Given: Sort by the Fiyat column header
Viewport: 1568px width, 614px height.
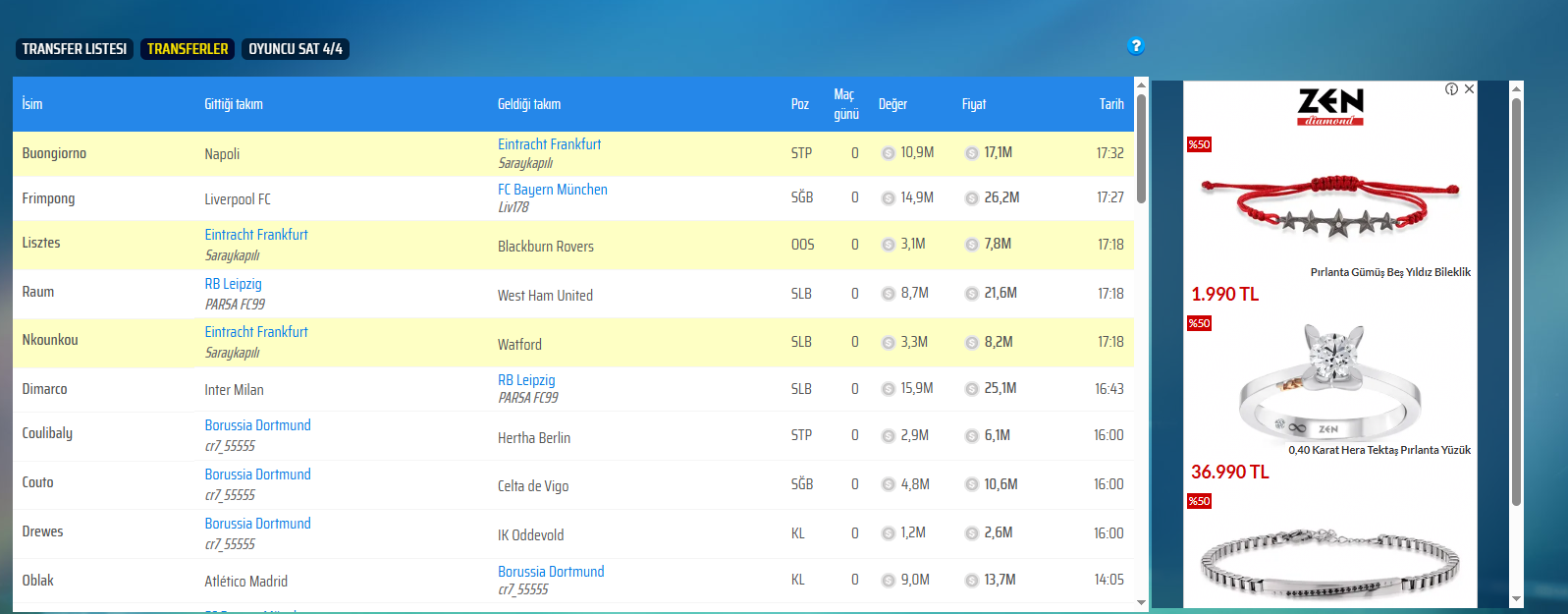Looking at the screenshot, I should 974,104.
